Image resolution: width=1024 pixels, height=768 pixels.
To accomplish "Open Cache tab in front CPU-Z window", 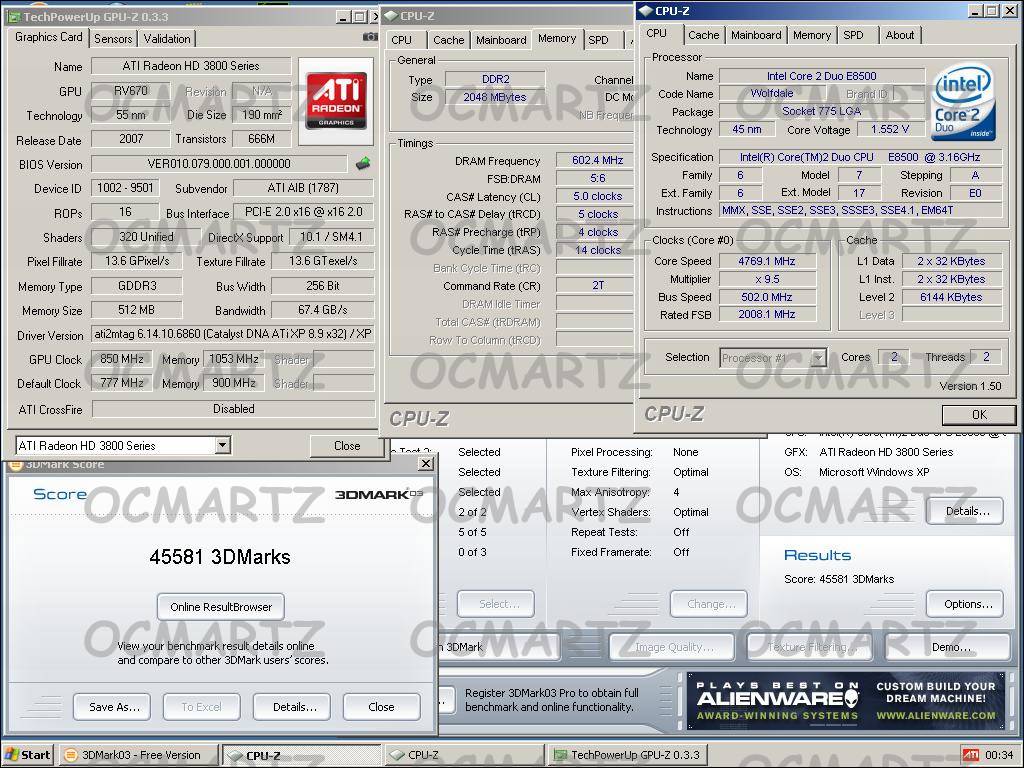I will [703, 35].
